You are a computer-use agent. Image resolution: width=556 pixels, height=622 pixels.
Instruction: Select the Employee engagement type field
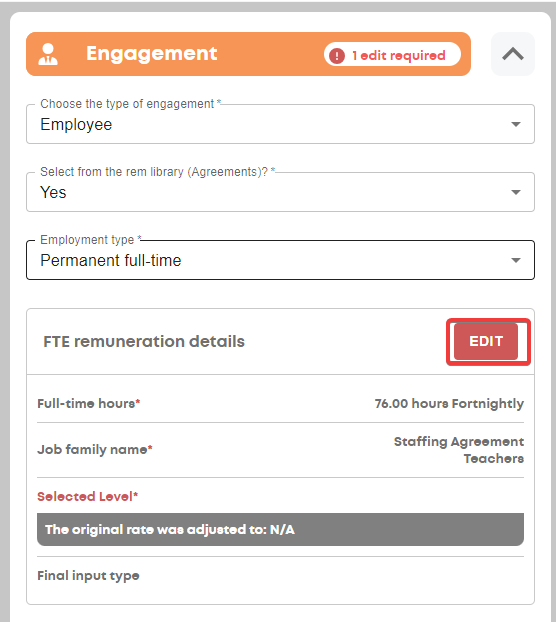(x=280, y=124)
